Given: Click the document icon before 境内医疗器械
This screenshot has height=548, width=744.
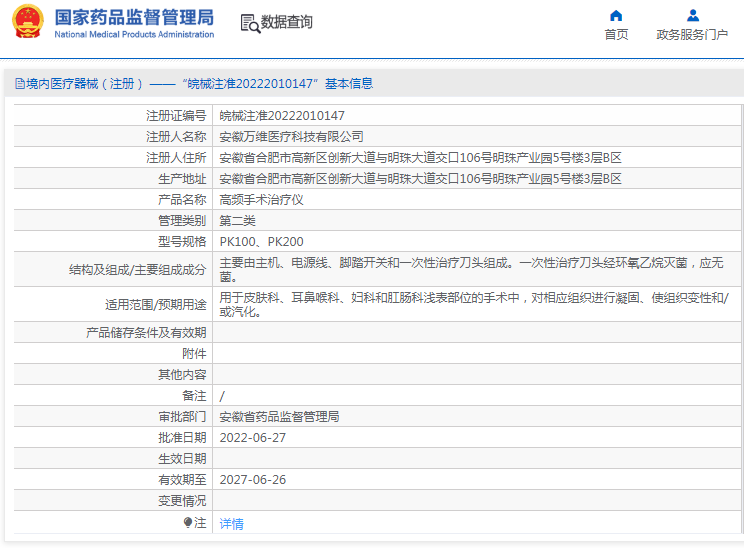Looking at the screenshot, I should [x=19, y=84].
